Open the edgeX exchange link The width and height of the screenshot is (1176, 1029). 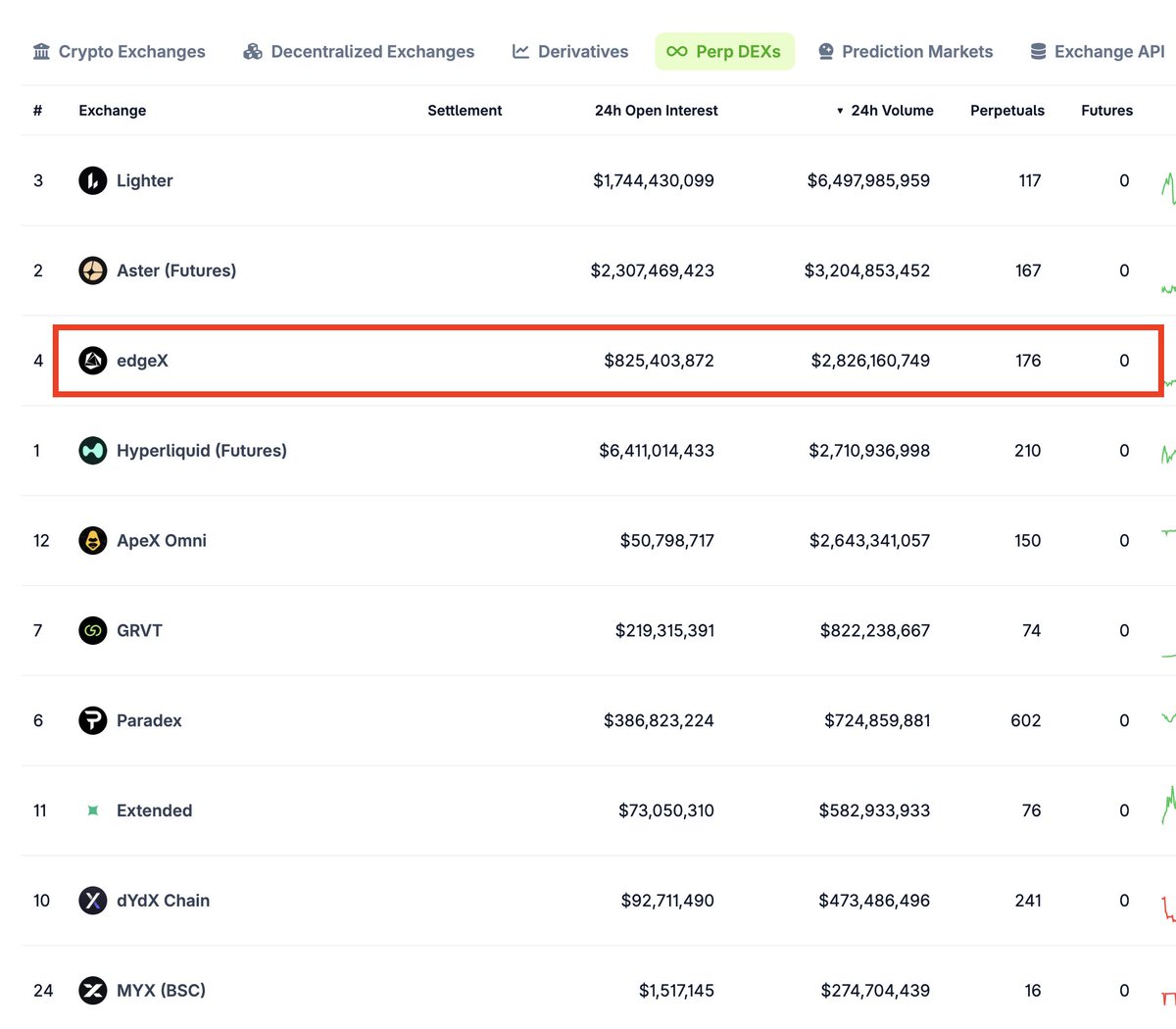142,361
